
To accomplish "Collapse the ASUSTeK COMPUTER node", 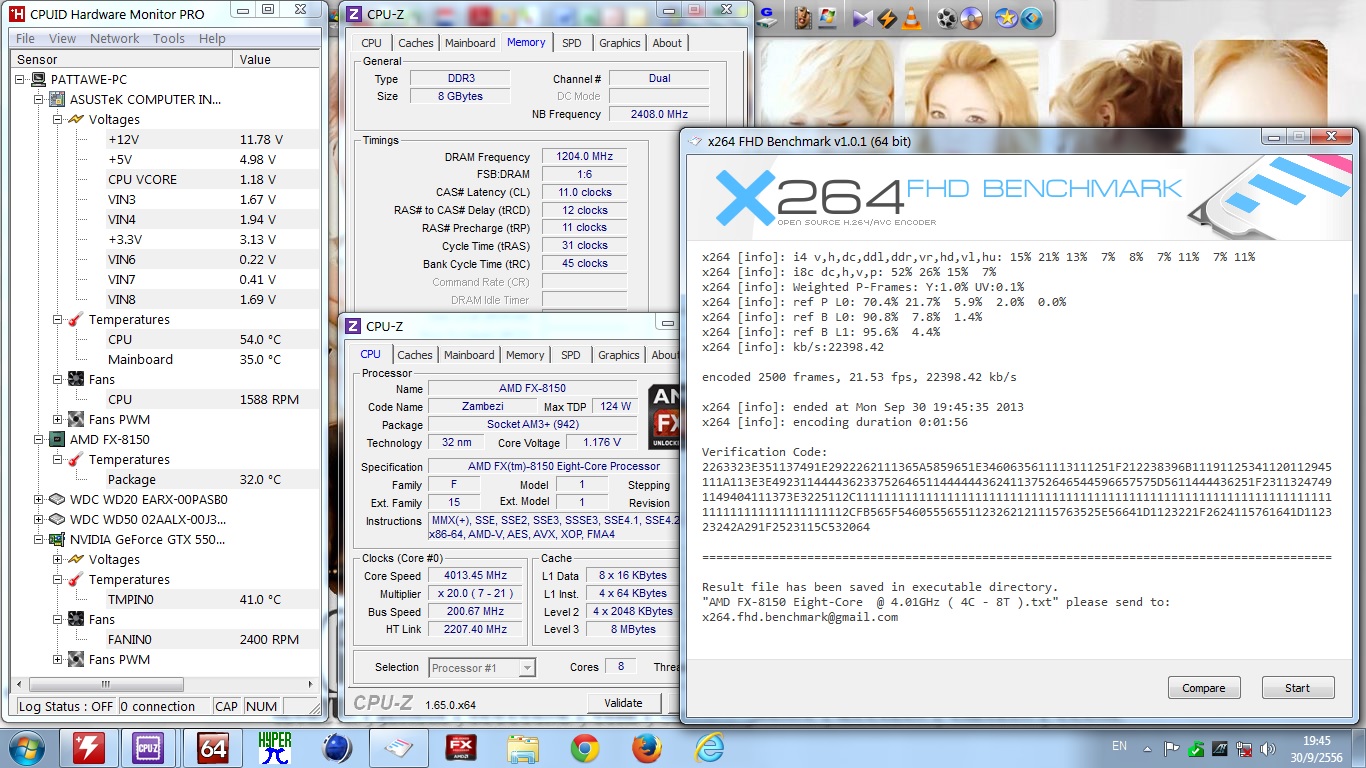I will click(x=40, y=99).
